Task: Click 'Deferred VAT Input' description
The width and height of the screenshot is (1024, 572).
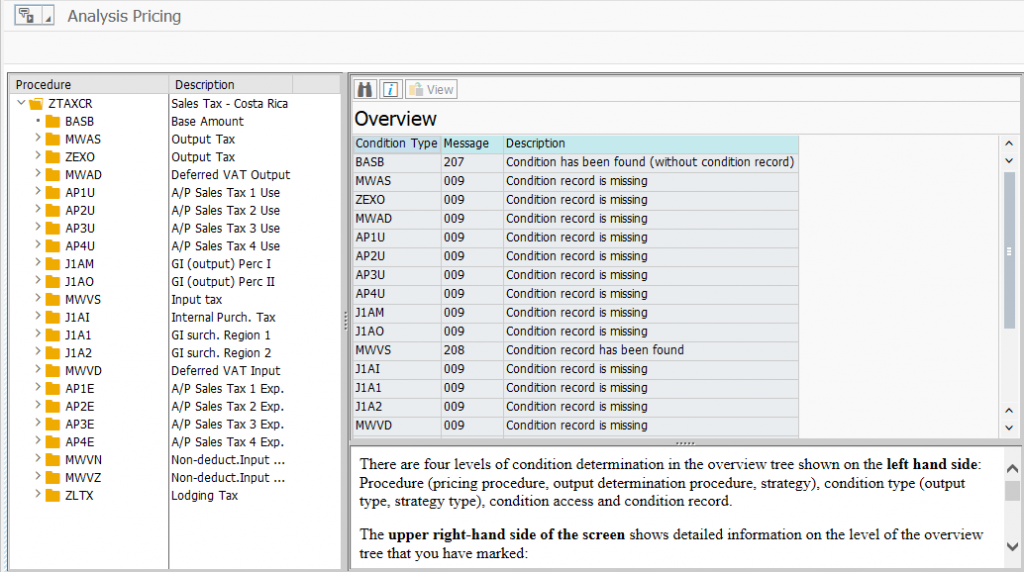Action: tap(225, 371)
